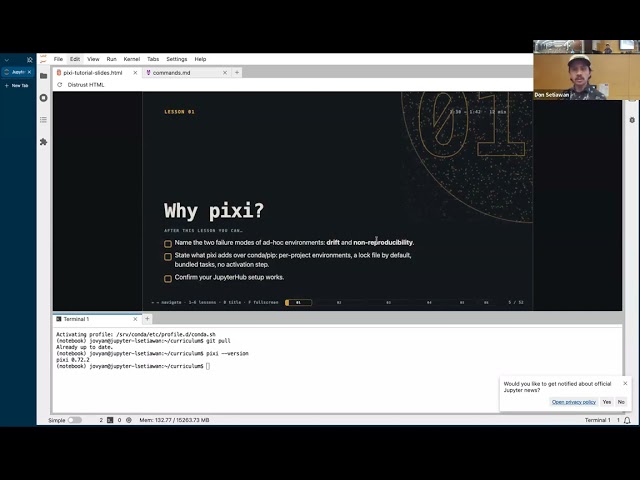The image size is (640, 480).
Task: Click the property inspector gear icon
Action: click(x=632, y=120)
